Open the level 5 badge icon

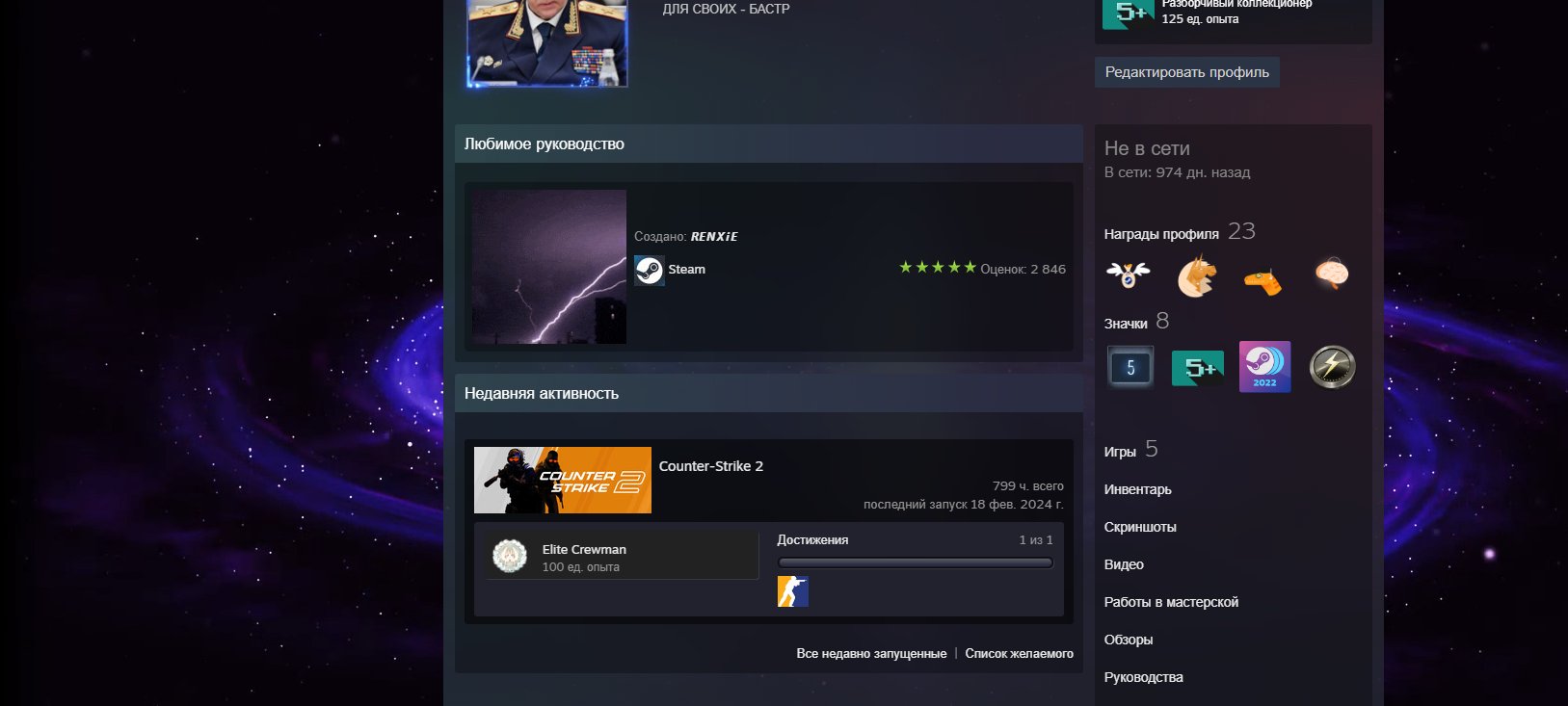click(1130, 367)
